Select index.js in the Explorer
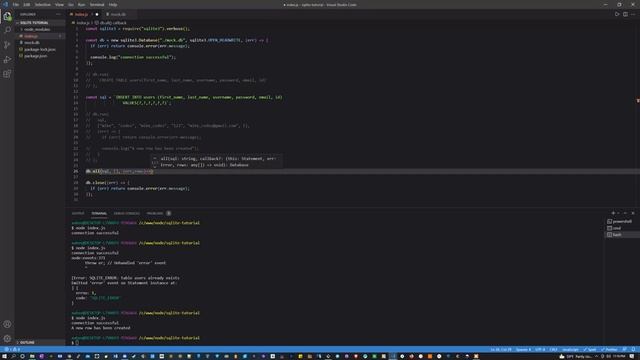 [x=40, y=36]
